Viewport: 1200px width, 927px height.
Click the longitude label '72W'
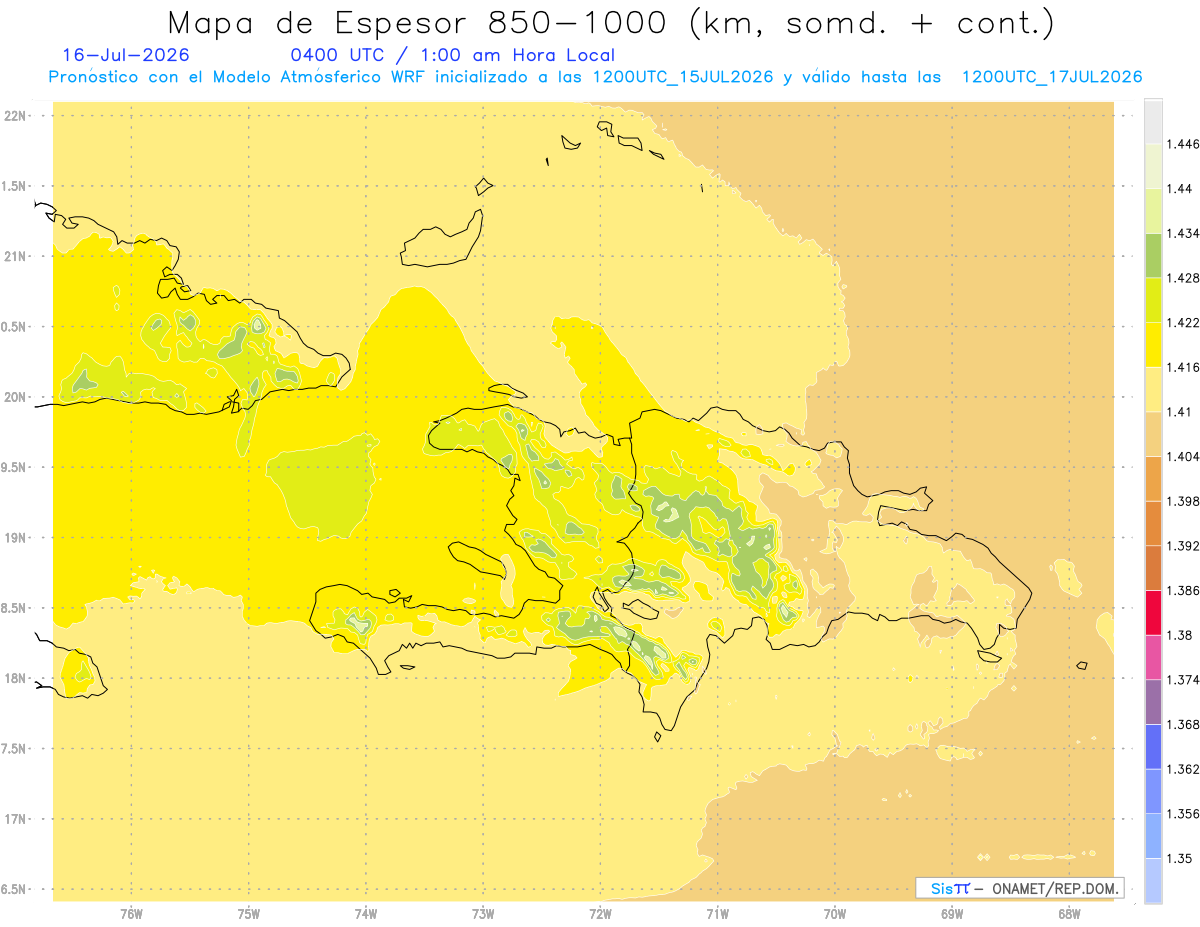pyautogui.click(x=600, y=912)
